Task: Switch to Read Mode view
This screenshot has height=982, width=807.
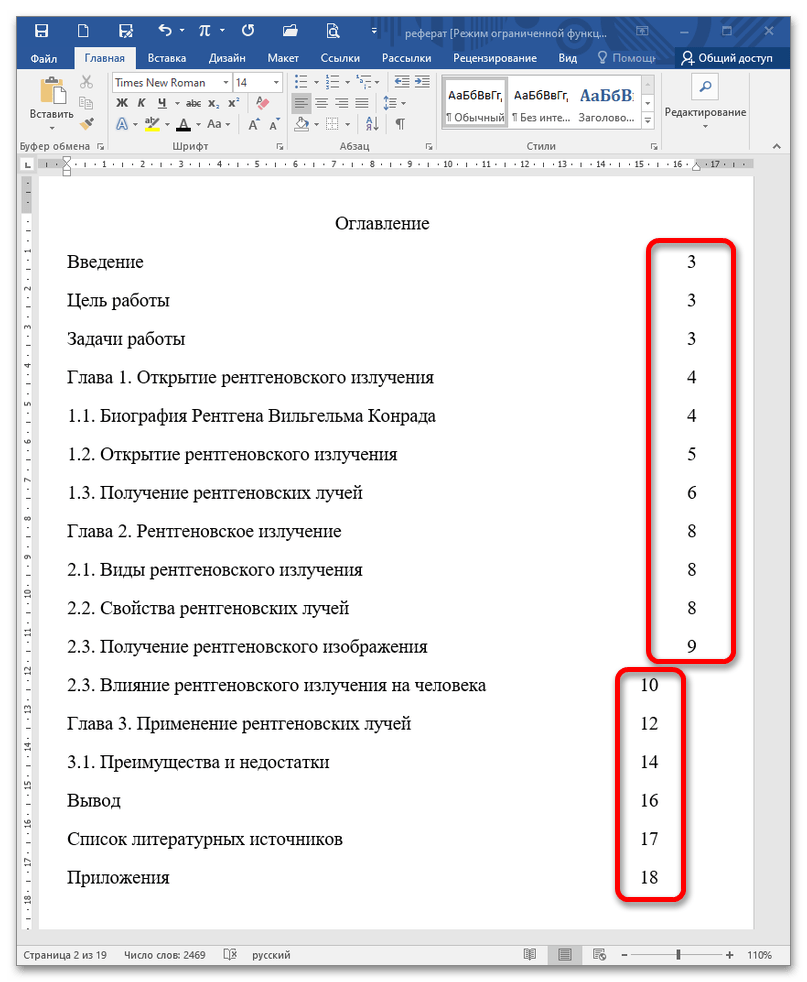Action: pyautogui.click(x=528, y=955)
